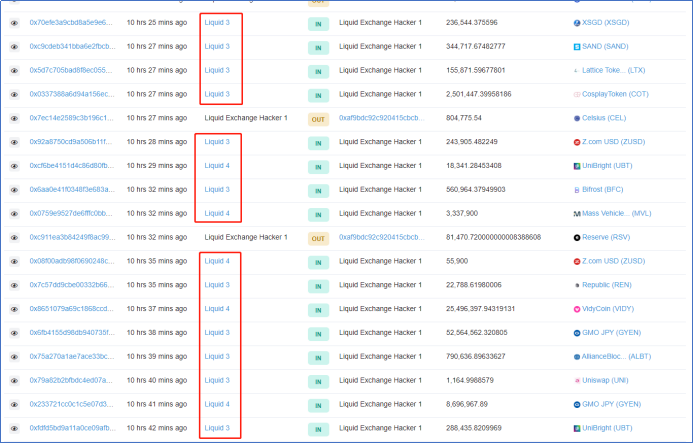This screenshot has width=694, height=444.
Task: Click the Celsius (CEL) token icon
Action: pyautogui.click(x=577, y=118)
